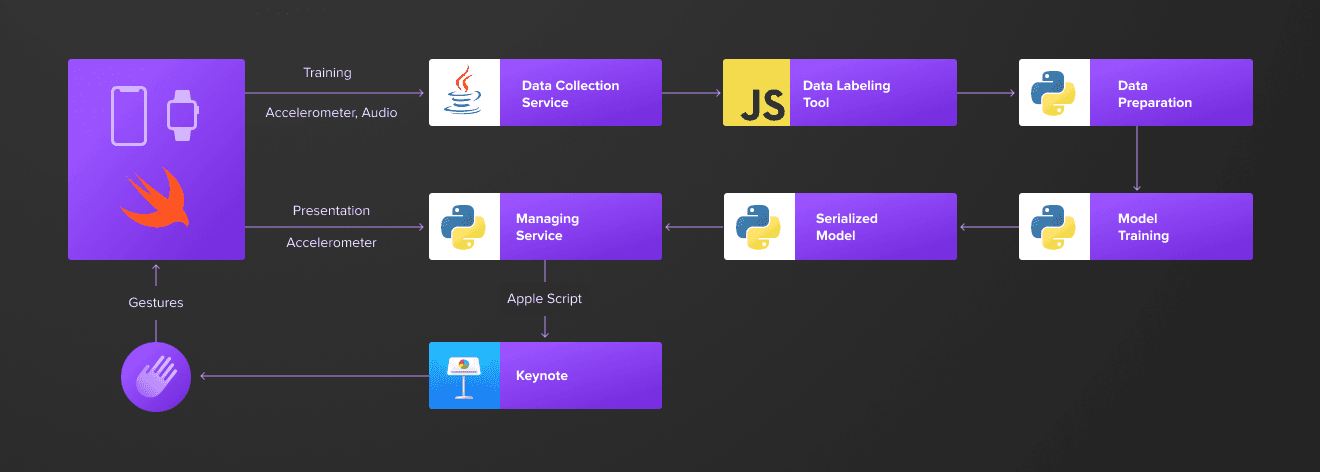This screenshot has height=472, width=1320.
Task: Select the Data Collection Service block
Action: coord(545,92)
